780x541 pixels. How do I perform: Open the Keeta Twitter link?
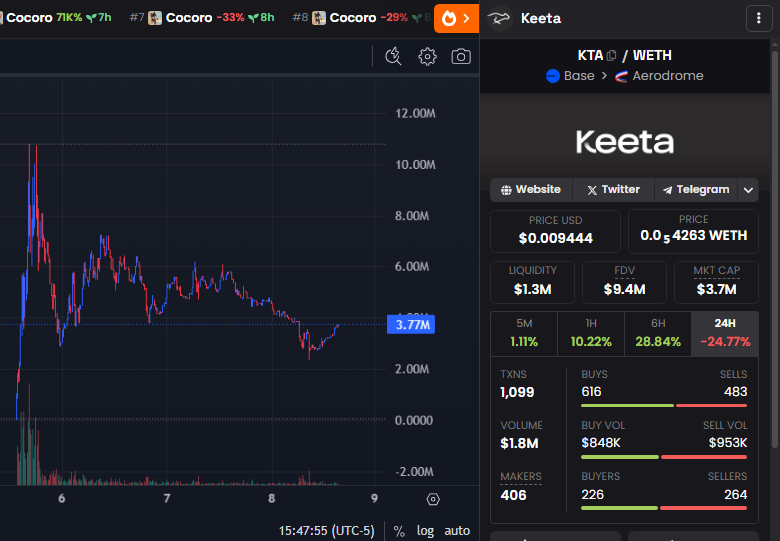[613, 189]
